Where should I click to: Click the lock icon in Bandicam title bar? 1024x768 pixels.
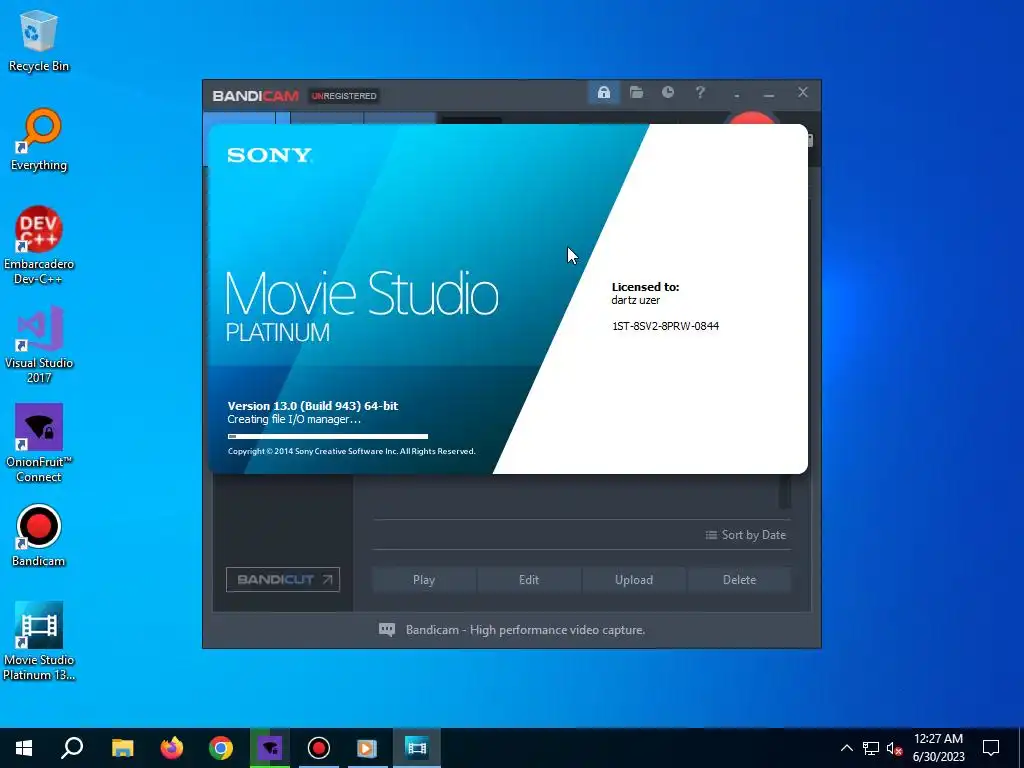point(603,92)
